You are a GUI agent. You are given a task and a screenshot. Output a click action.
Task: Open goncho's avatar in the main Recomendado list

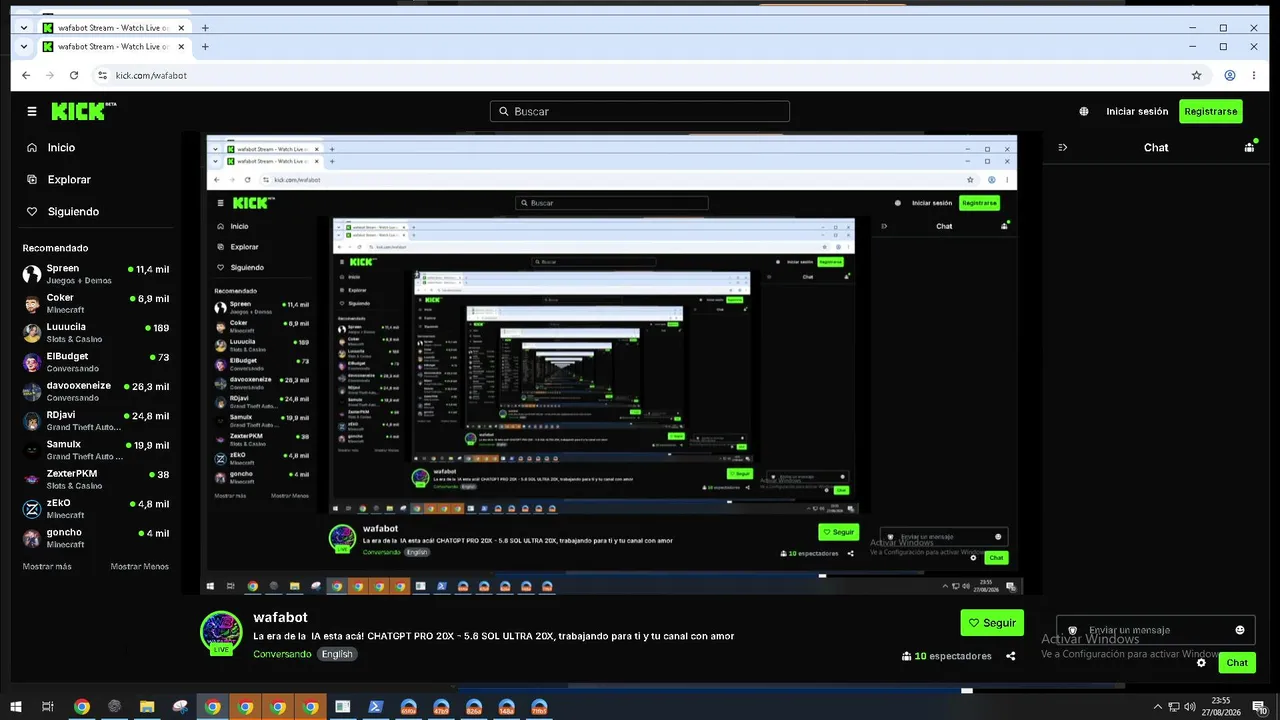click(x=32, y=538)
